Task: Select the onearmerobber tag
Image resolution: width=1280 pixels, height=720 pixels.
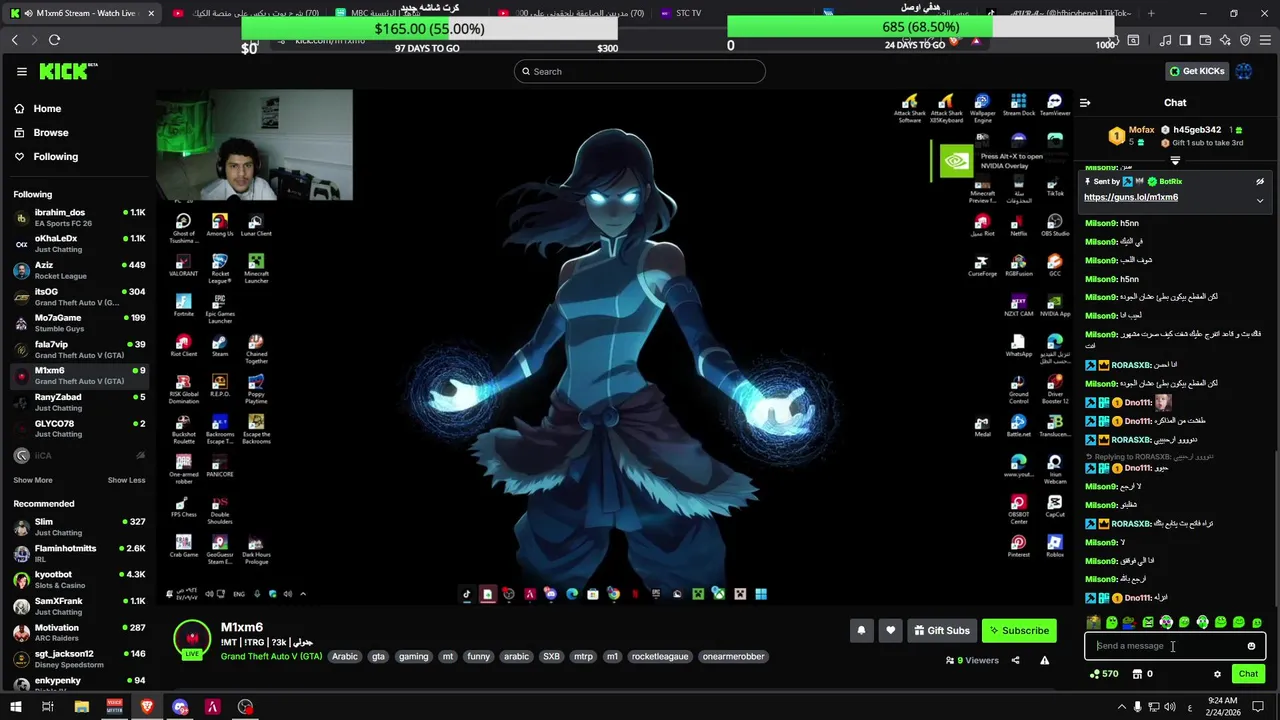Action: pos(733,657)
